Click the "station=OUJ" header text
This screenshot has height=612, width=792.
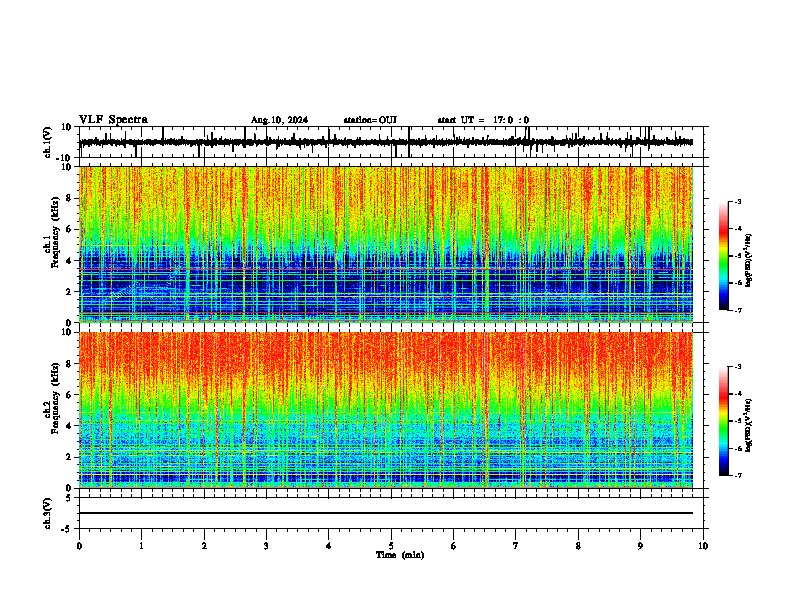pyautogui.click(x=370, y=120)
